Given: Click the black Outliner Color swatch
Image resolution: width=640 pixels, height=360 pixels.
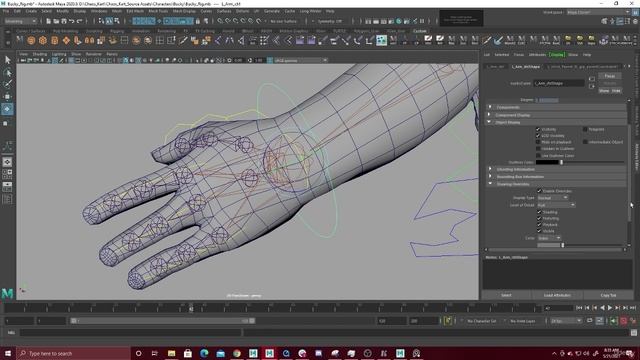Looking at the screenshot, I should [x=547, y=162].
